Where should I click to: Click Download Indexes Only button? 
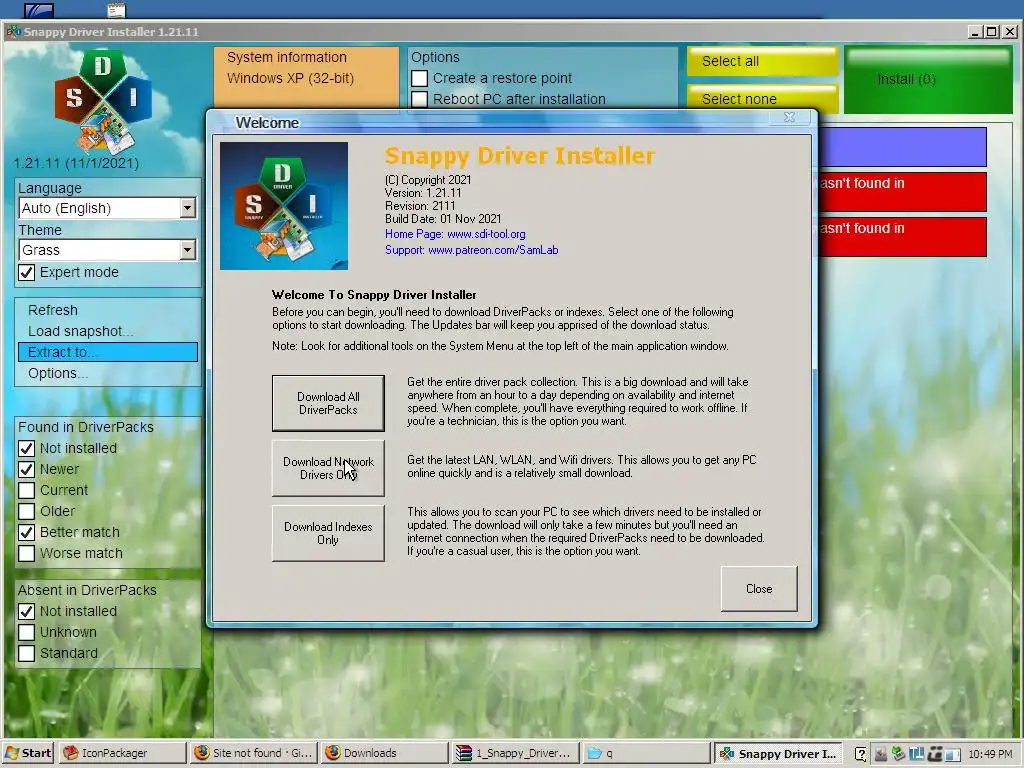[328, 533]
